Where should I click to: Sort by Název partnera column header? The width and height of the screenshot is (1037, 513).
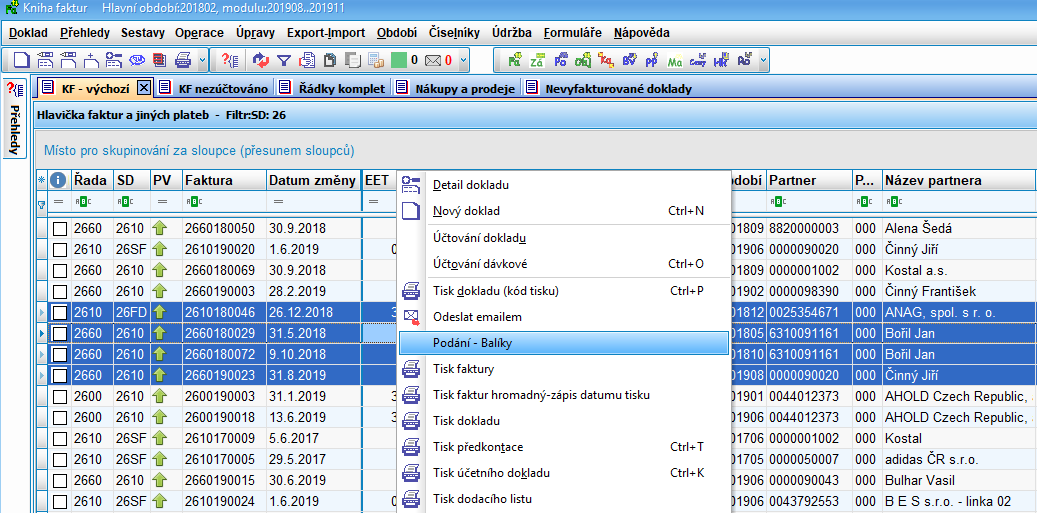958,180
